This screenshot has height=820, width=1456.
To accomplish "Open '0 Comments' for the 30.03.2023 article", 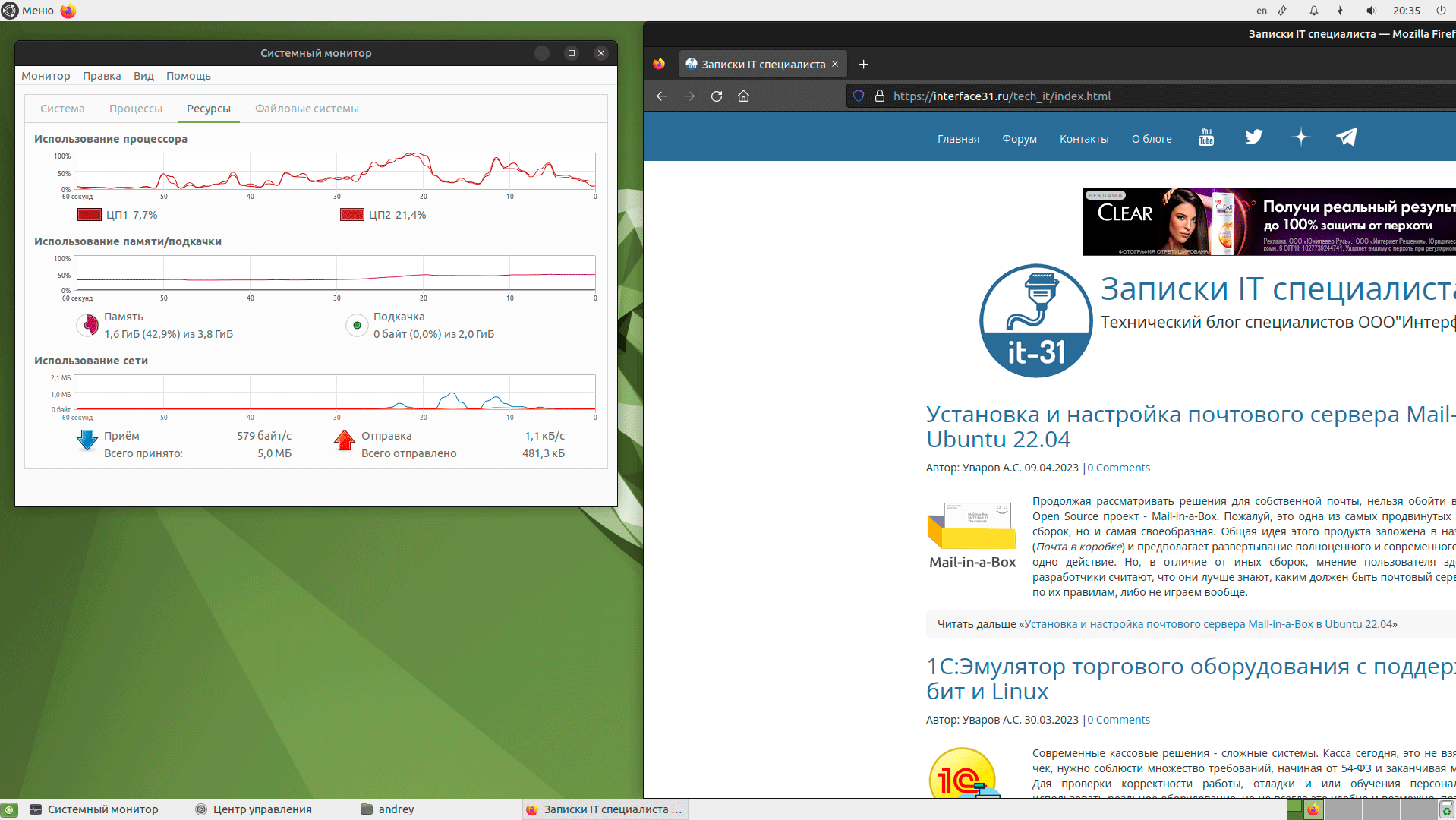I will pyautogui.click(x=1118, y=720).
